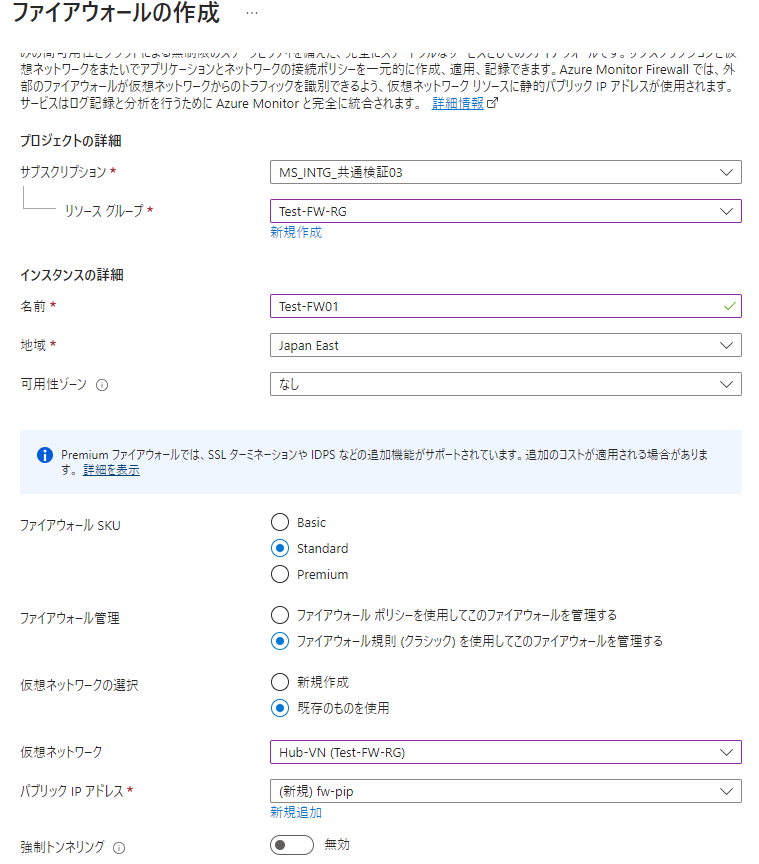Choose ファイアウォール ポリシー management option

pyautogui.click(x=280, y=614)
